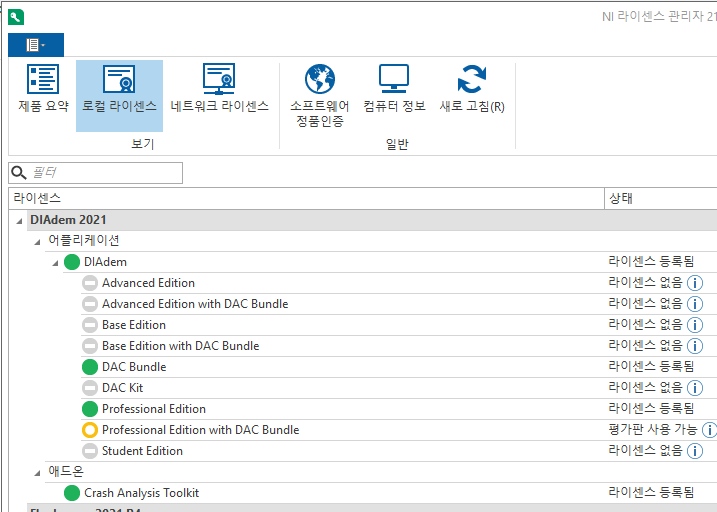Viewport: 717px width, 512px height.
Task: Click the green status icon for DIAdem
Action: [x=72, y=262]
